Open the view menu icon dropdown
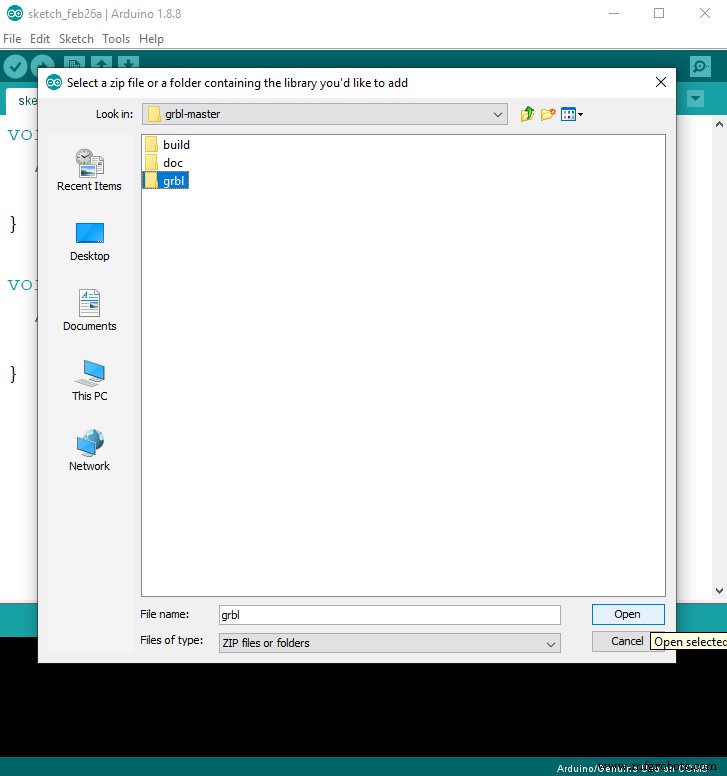The width and height of the screenshot is (727, 776). (x=572, y=114)
